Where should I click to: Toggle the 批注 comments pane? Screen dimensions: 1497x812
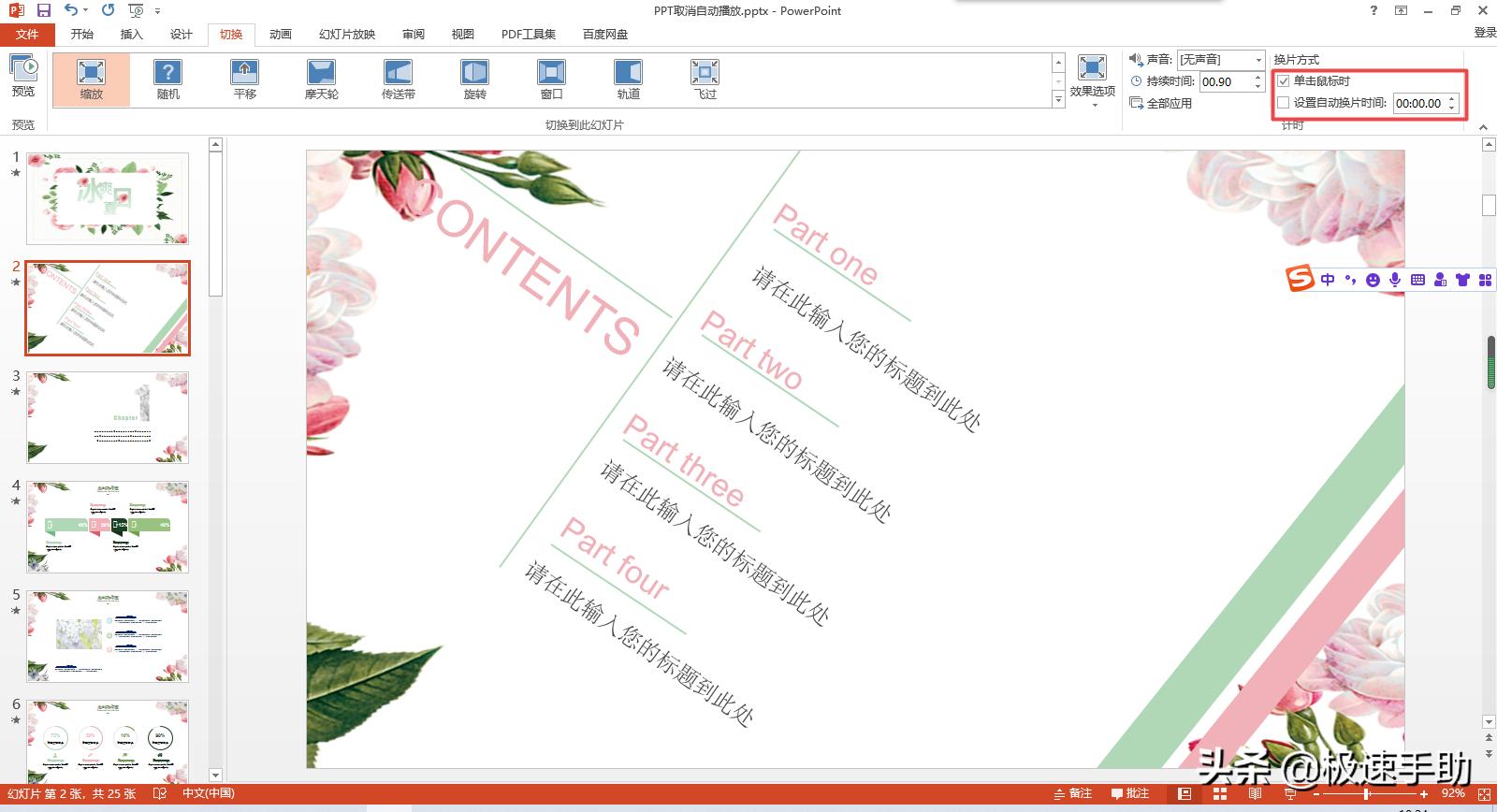[1130, 793]
